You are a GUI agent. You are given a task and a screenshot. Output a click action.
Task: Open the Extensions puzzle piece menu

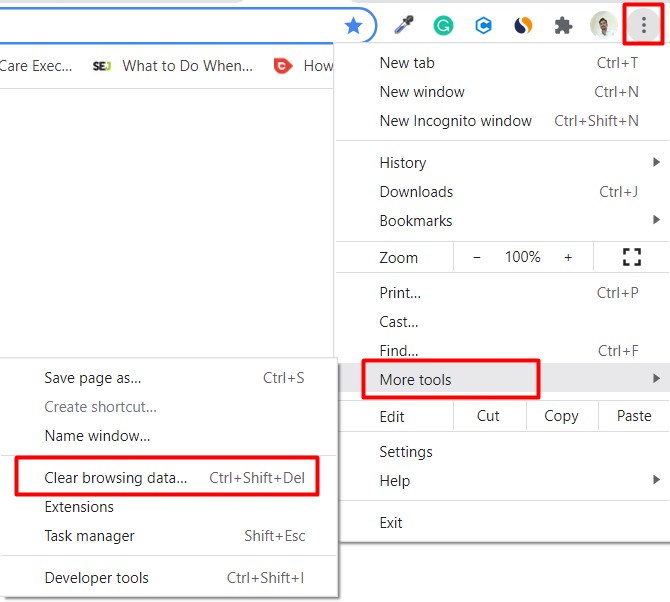tap(563, 26)
